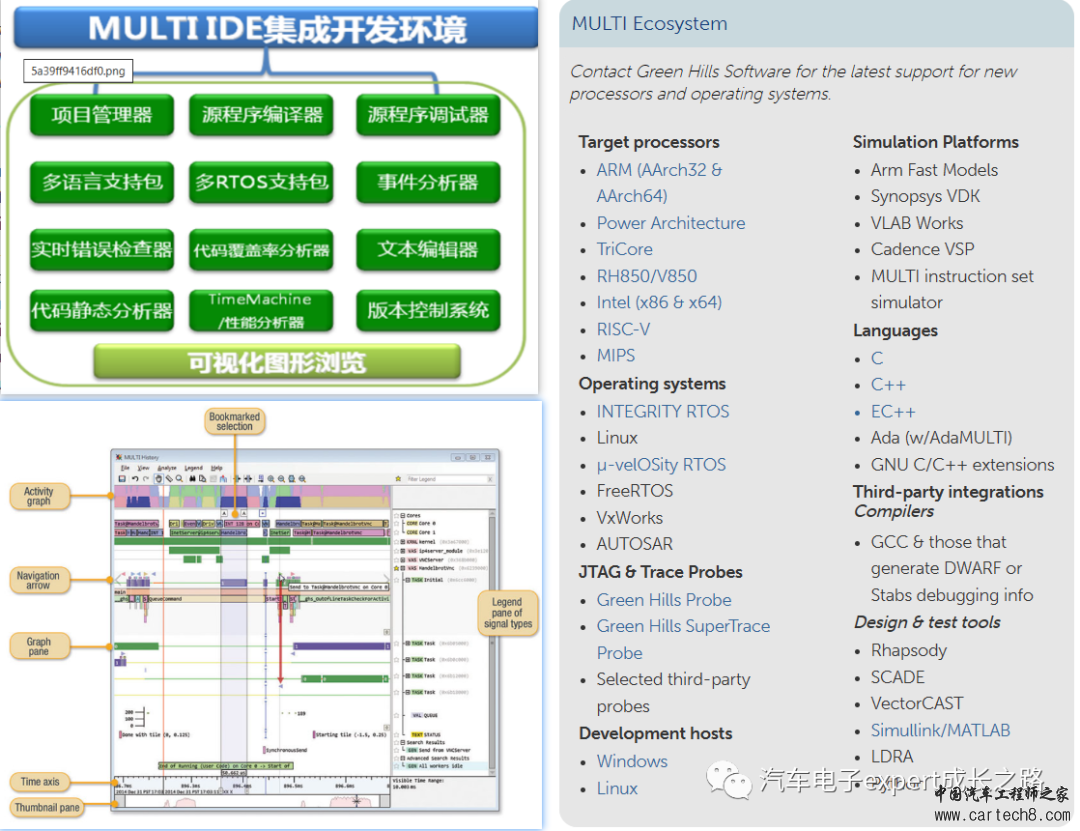Click the RISC-V link
Image resolution: width=1080 pixels, height=831 pixels.
[623, 329]
